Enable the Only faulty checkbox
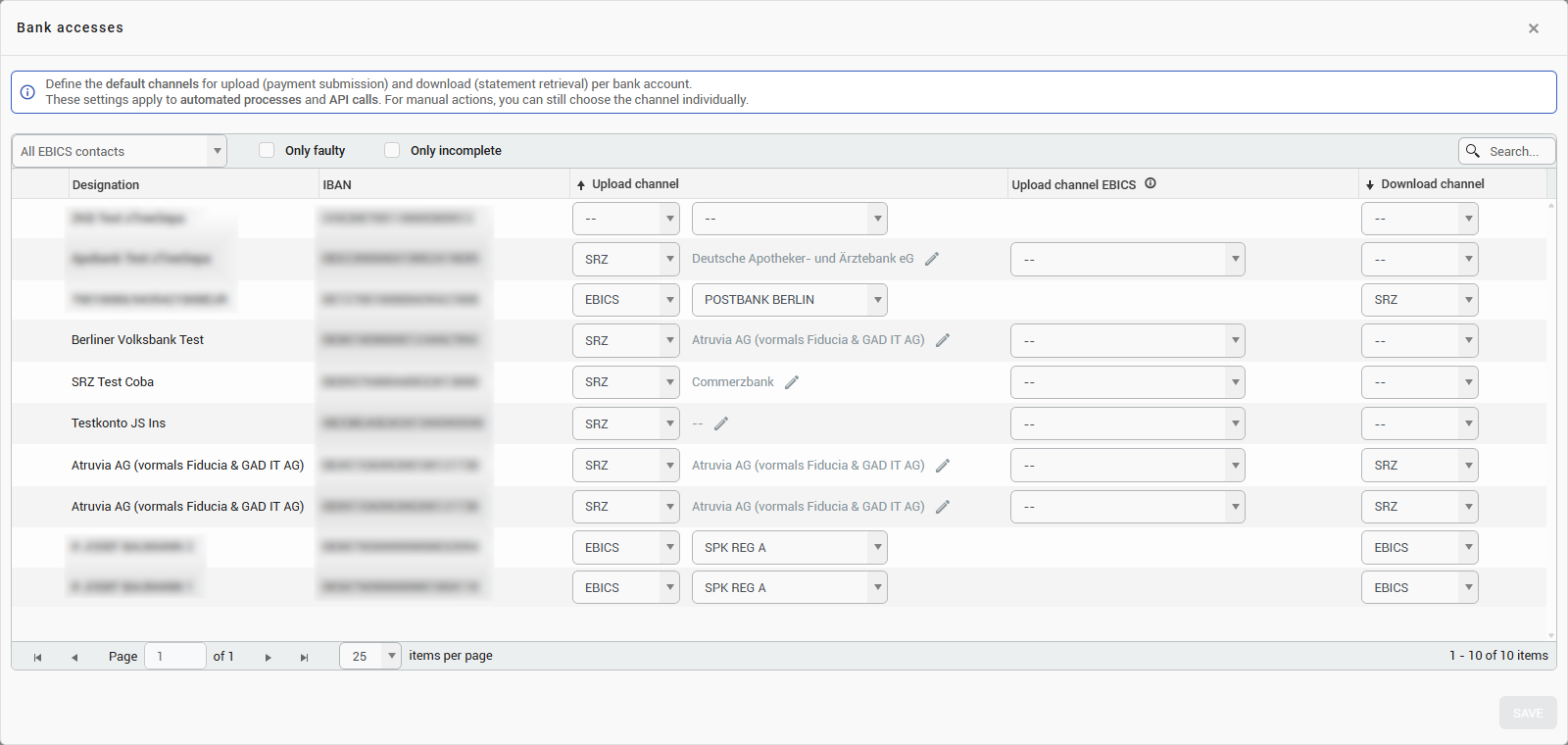Screen dimensions: 1568x745 [267, 150]
